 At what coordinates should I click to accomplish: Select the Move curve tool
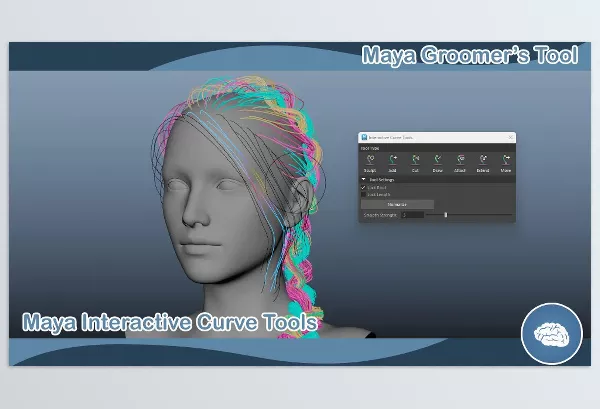[506, 163]
